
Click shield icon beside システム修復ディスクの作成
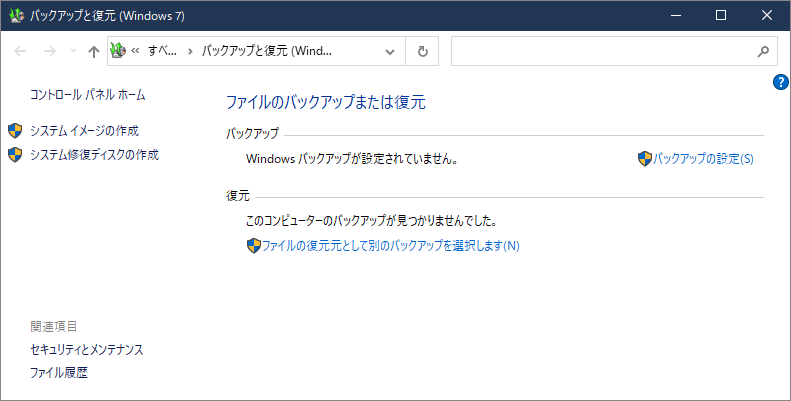(x=15, y=154)
